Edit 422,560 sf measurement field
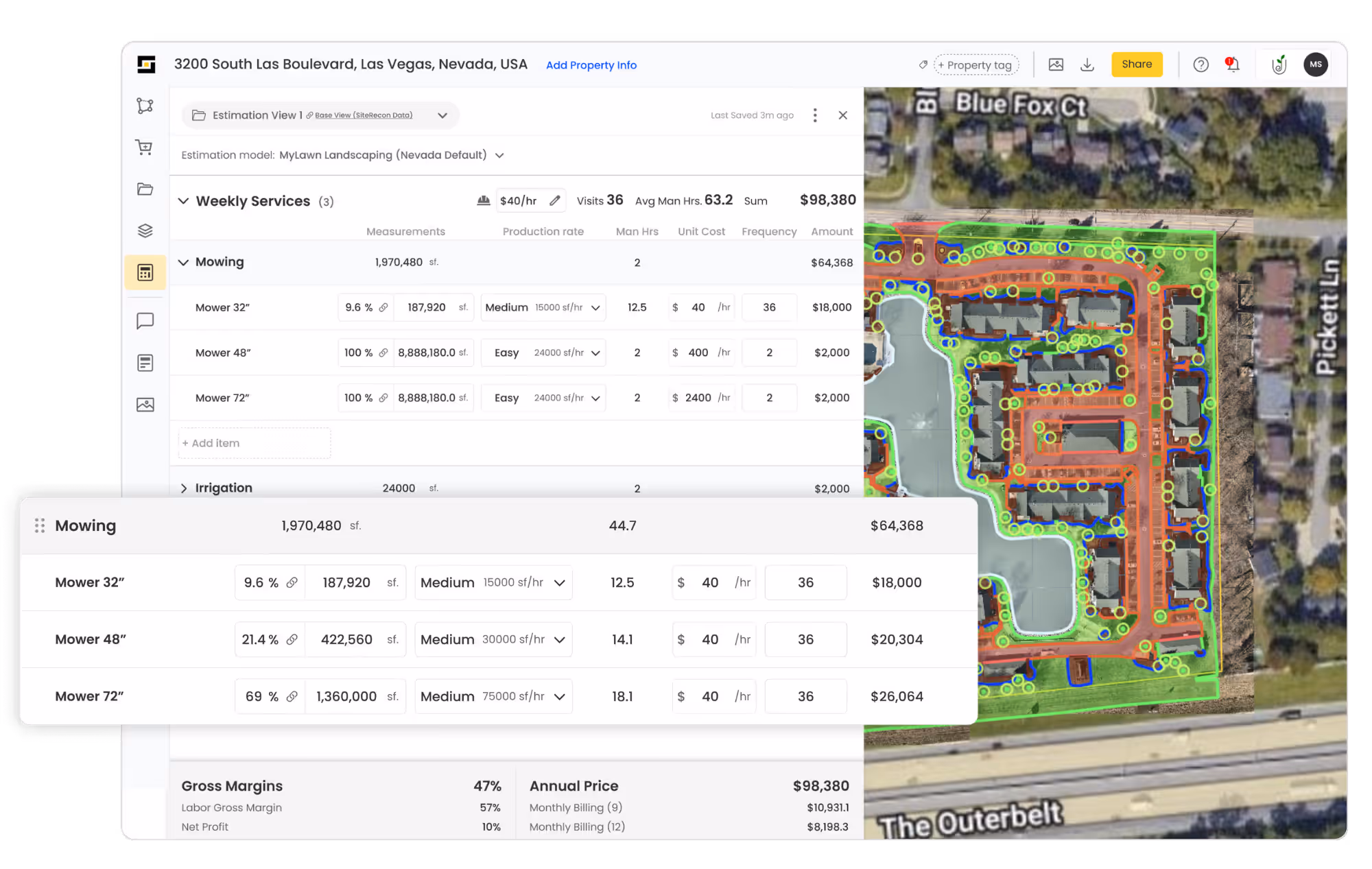The width and height of the screenshot is (1372, 869). coord(356,639)
